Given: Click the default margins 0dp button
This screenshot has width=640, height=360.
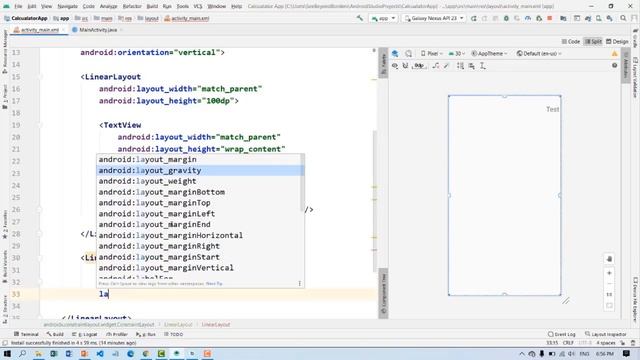Looking at the screenshot, I should click(419, 66).
